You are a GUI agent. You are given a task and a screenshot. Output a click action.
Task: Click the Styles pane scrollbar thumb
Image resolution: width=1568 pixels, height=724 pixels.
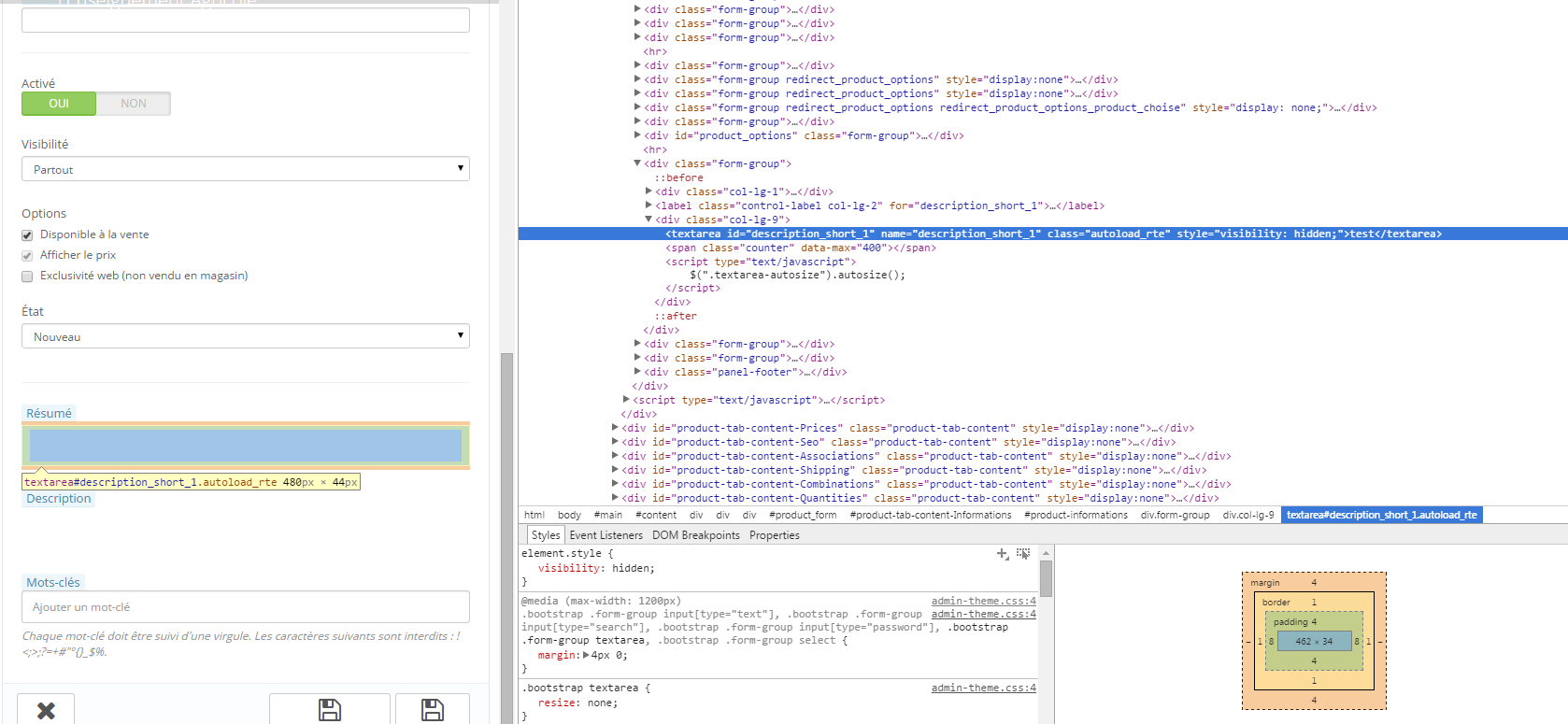[1047, 578]
